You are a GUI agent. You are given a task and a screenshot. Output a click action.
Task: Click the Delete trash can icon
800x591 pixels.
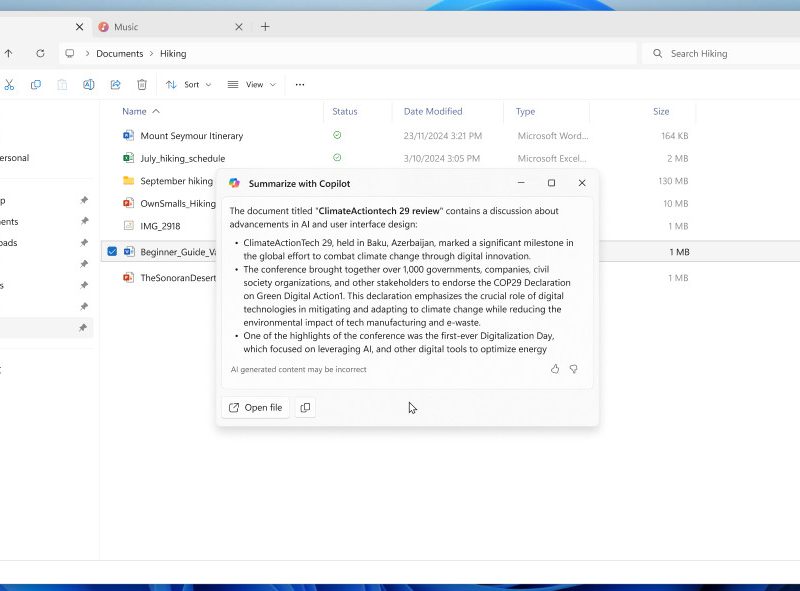(x=142, y=85)
